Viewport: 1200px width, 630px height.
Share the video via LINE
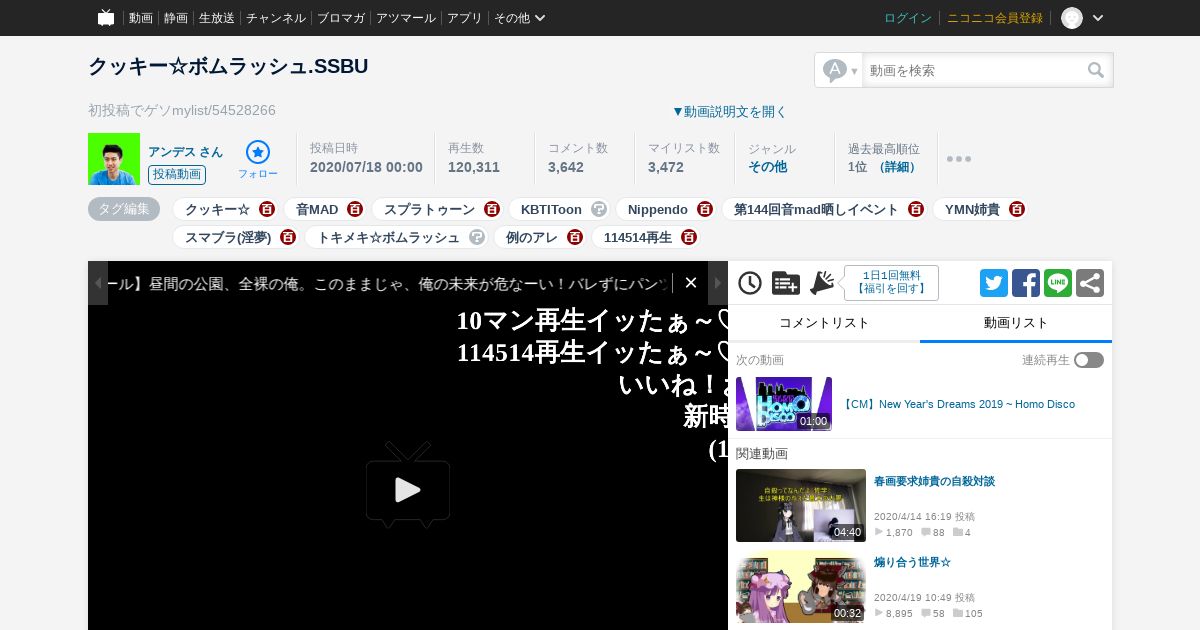pyautogui.click(x=1058, y=283)
